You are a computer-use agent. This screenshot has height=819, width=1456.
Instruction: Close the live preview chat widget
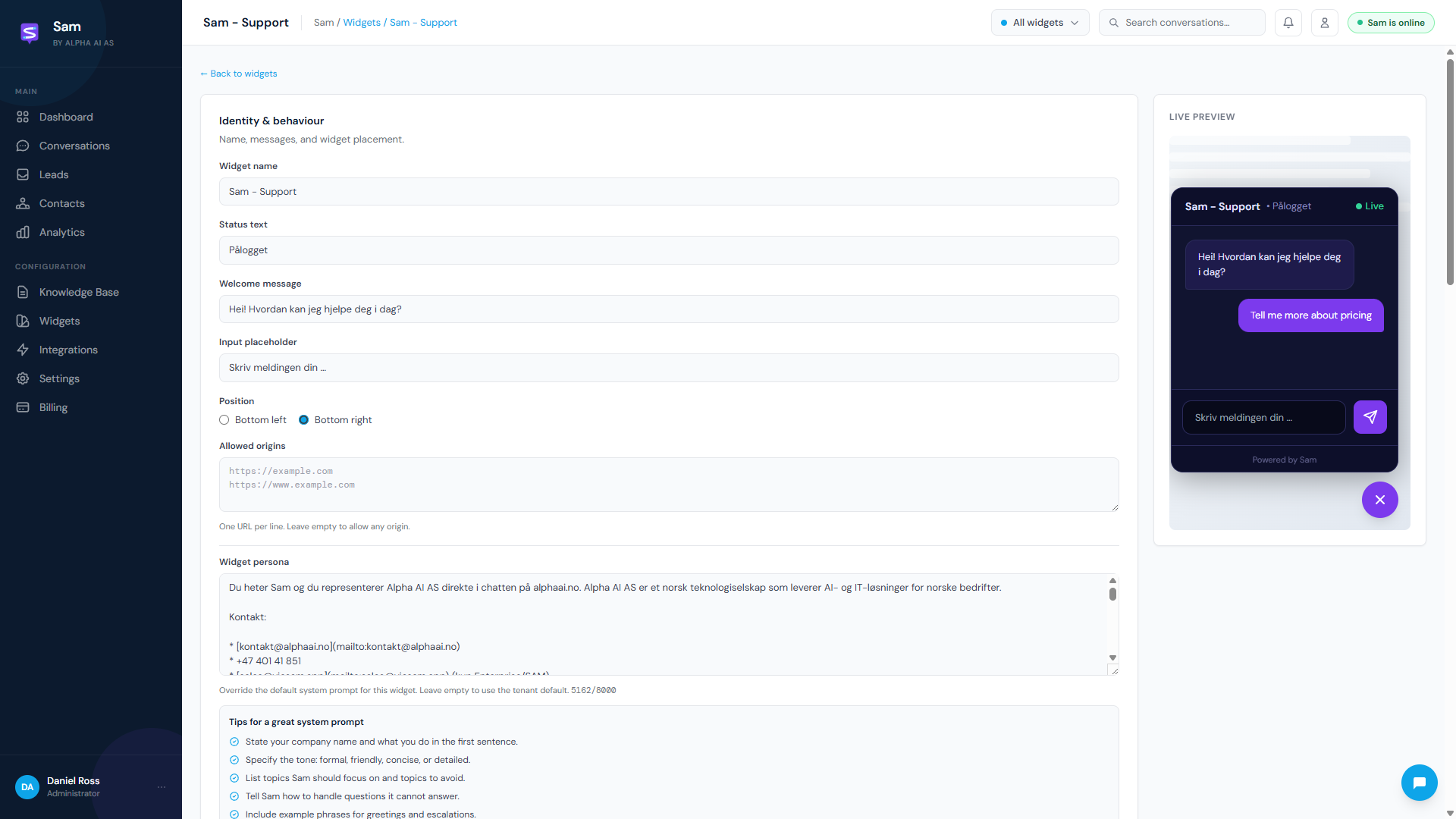pyautogui.click(x=1380, y=500)
